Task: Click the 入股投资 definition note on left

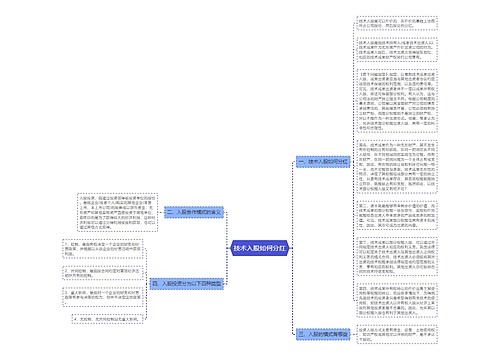Action: (x=117, y=212)
